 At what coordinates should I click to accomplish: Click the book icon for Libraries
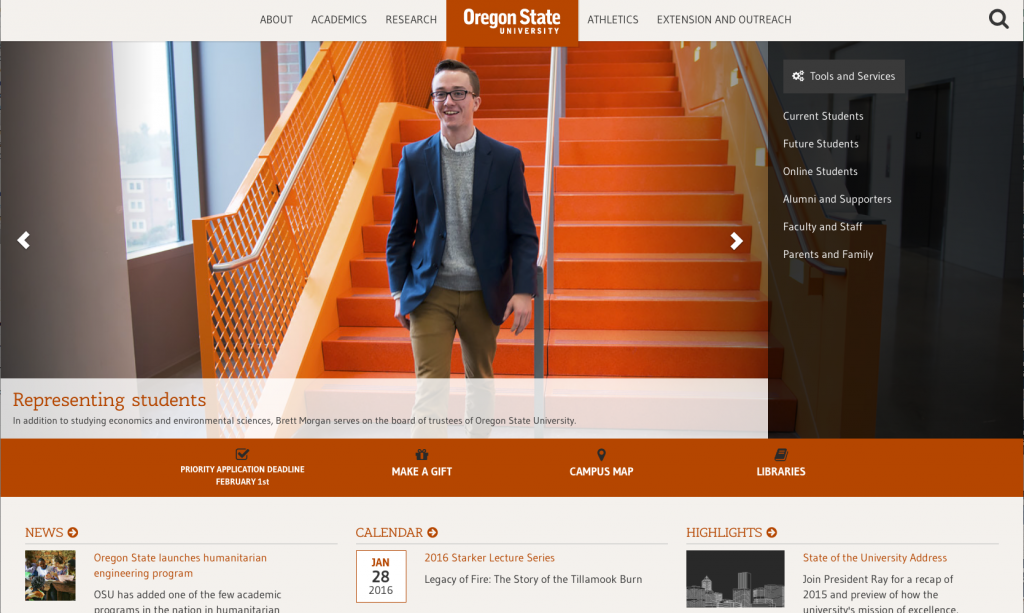[781, 454]
